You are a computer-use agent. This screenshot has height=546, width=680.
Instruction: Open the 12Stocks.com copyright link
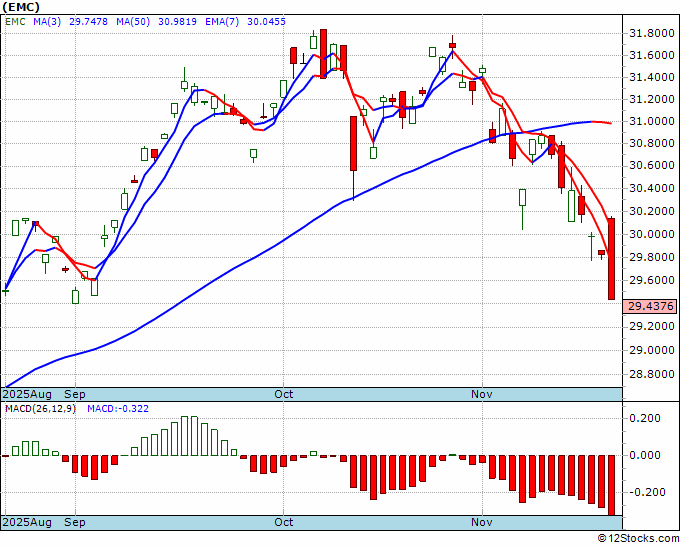point(638,539)
